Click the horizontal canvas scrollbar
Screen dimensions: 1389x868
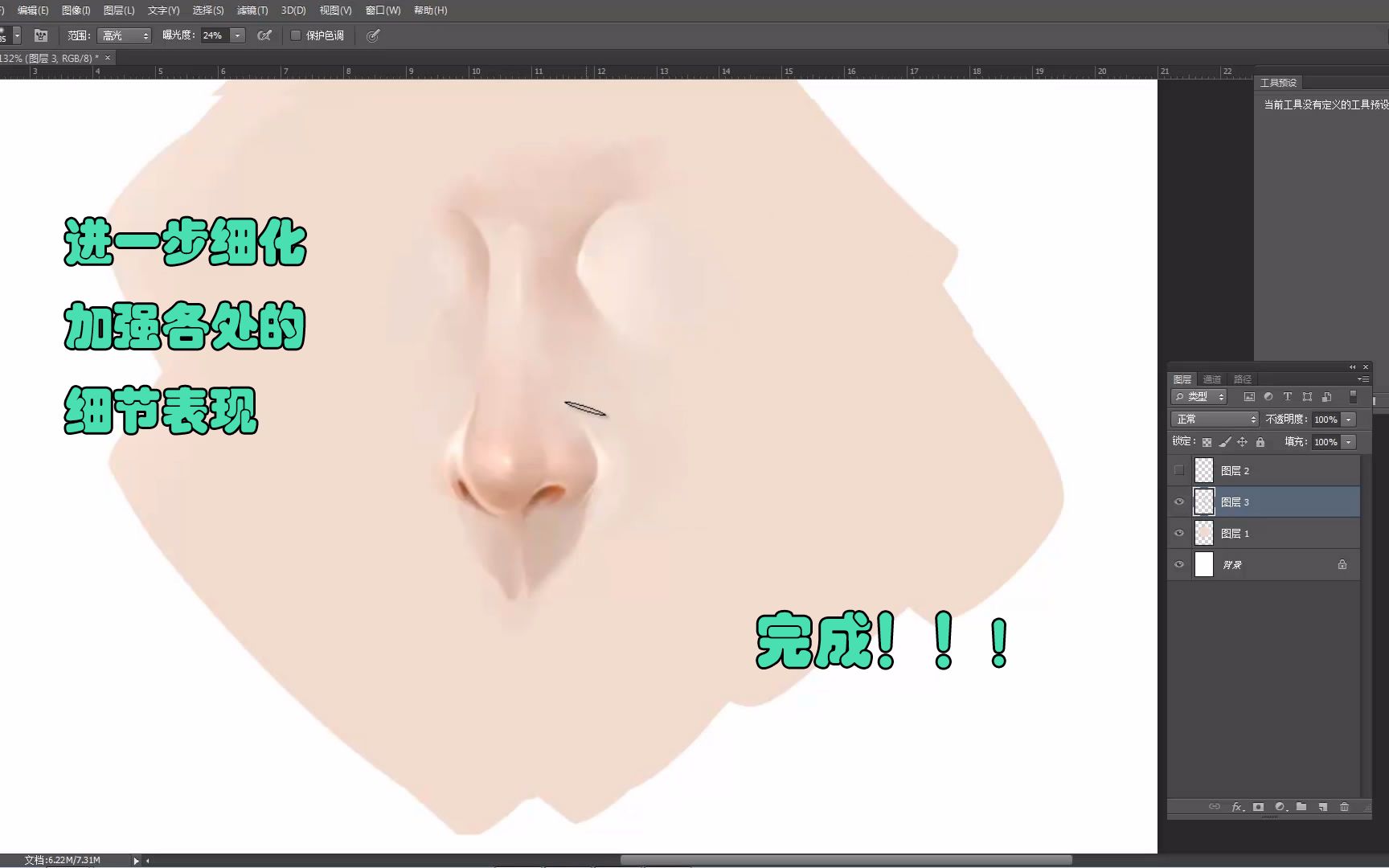(x=846, y=860)
